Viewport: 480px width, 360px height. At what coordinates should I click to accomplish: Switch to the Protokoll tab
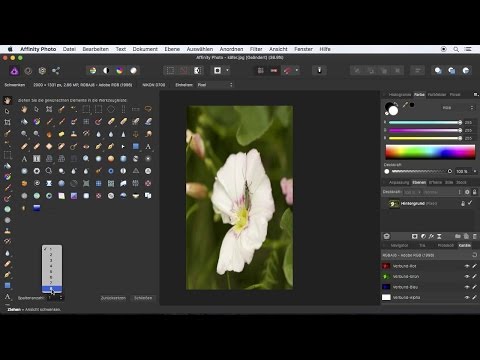point(446,245)
